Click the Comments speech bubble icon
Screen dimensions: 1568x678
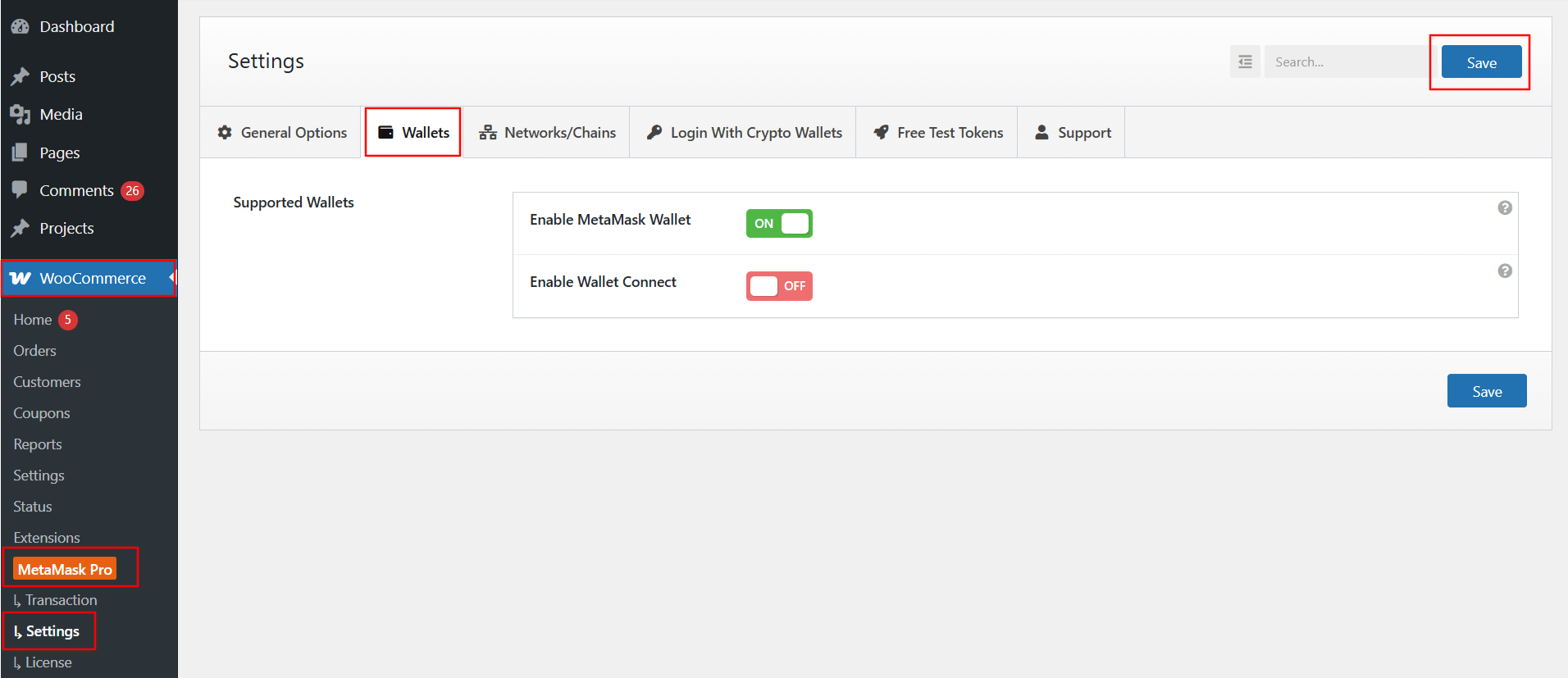[x=21, y=190]
